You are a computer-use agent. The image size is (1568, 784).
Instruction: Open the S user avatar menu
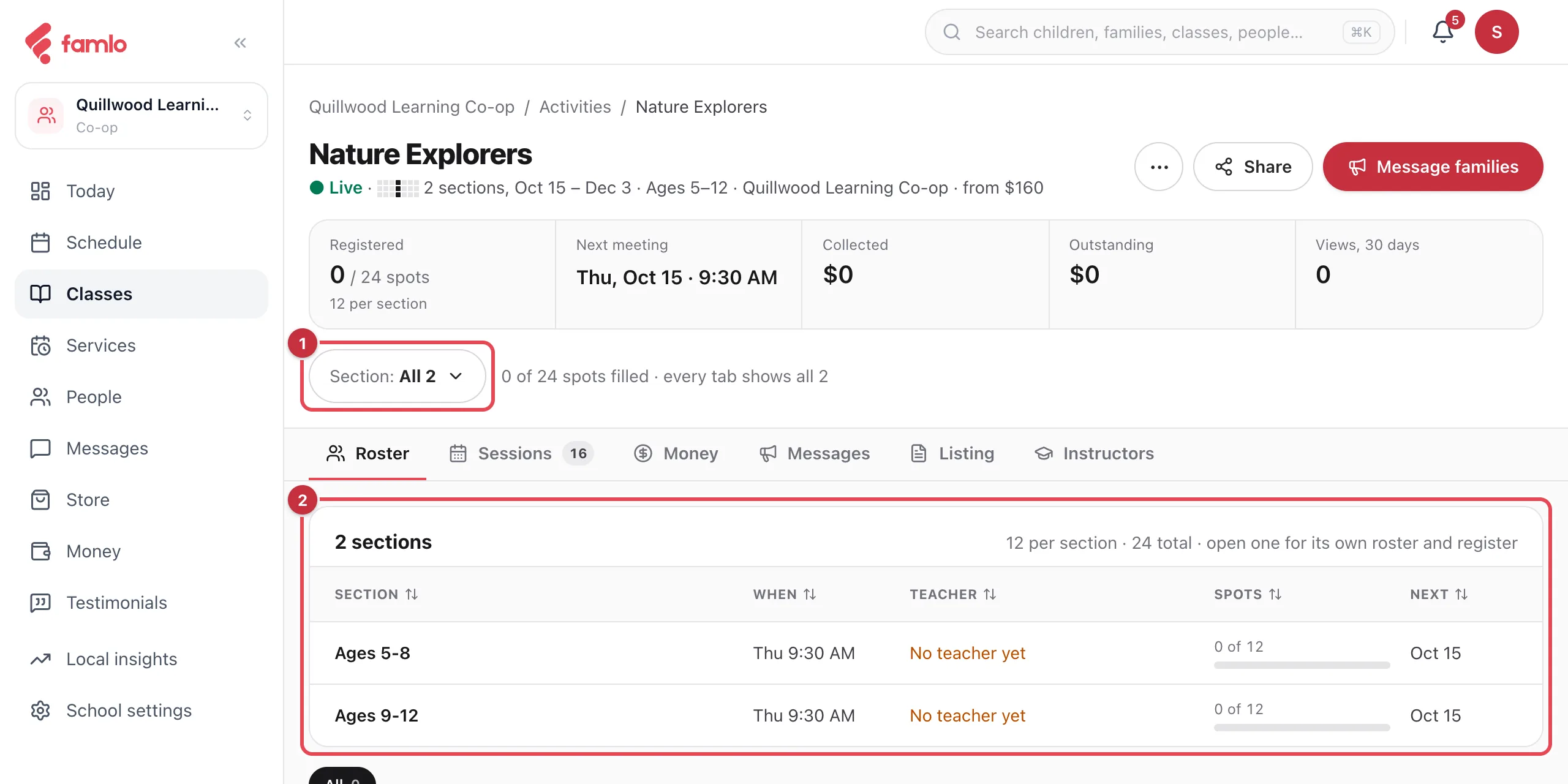pyautogui.click(x=1496, y=32)
